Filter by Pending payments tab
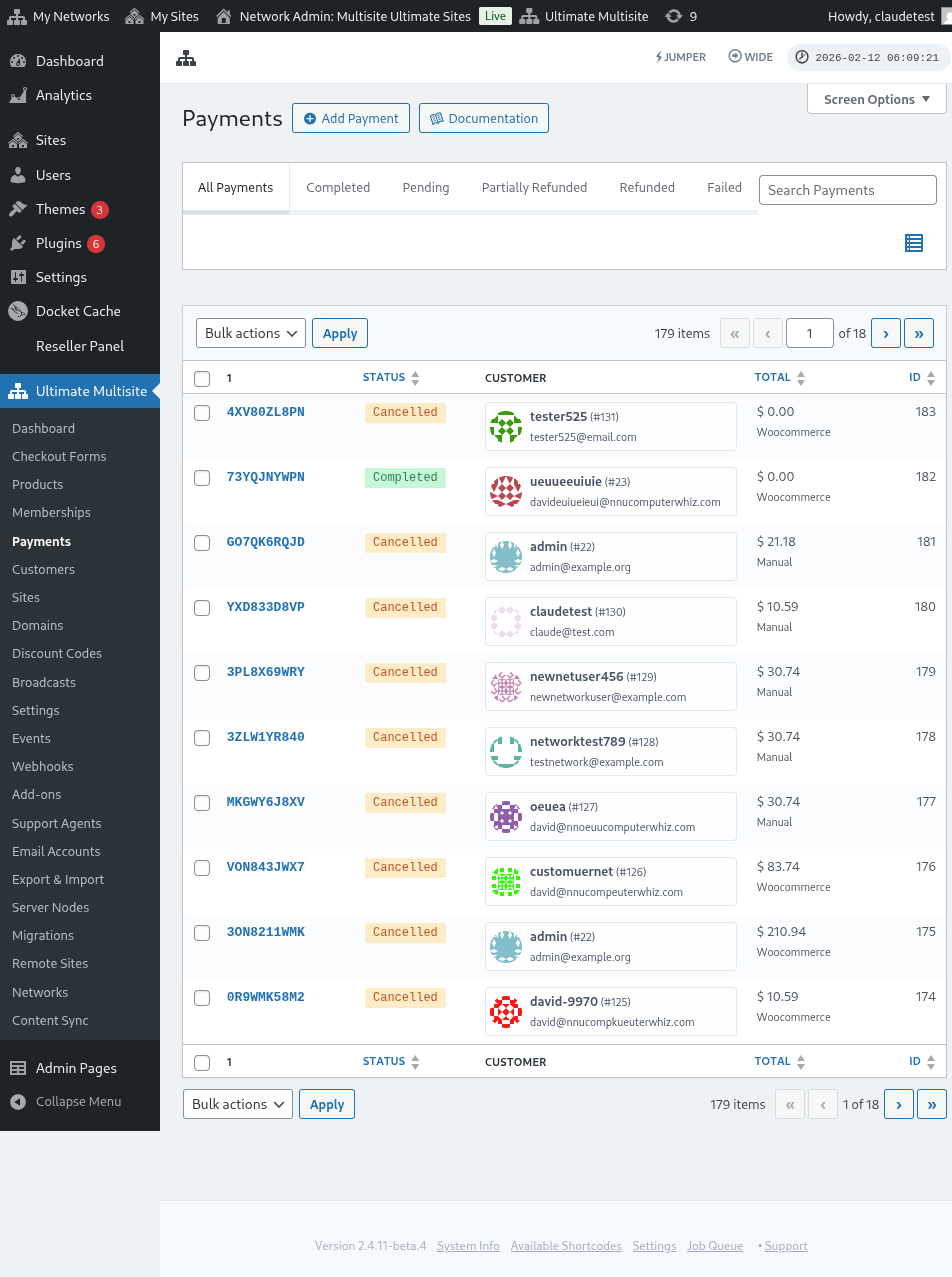952x1277 pixels. pyautogui.click(x=426, y=187)
